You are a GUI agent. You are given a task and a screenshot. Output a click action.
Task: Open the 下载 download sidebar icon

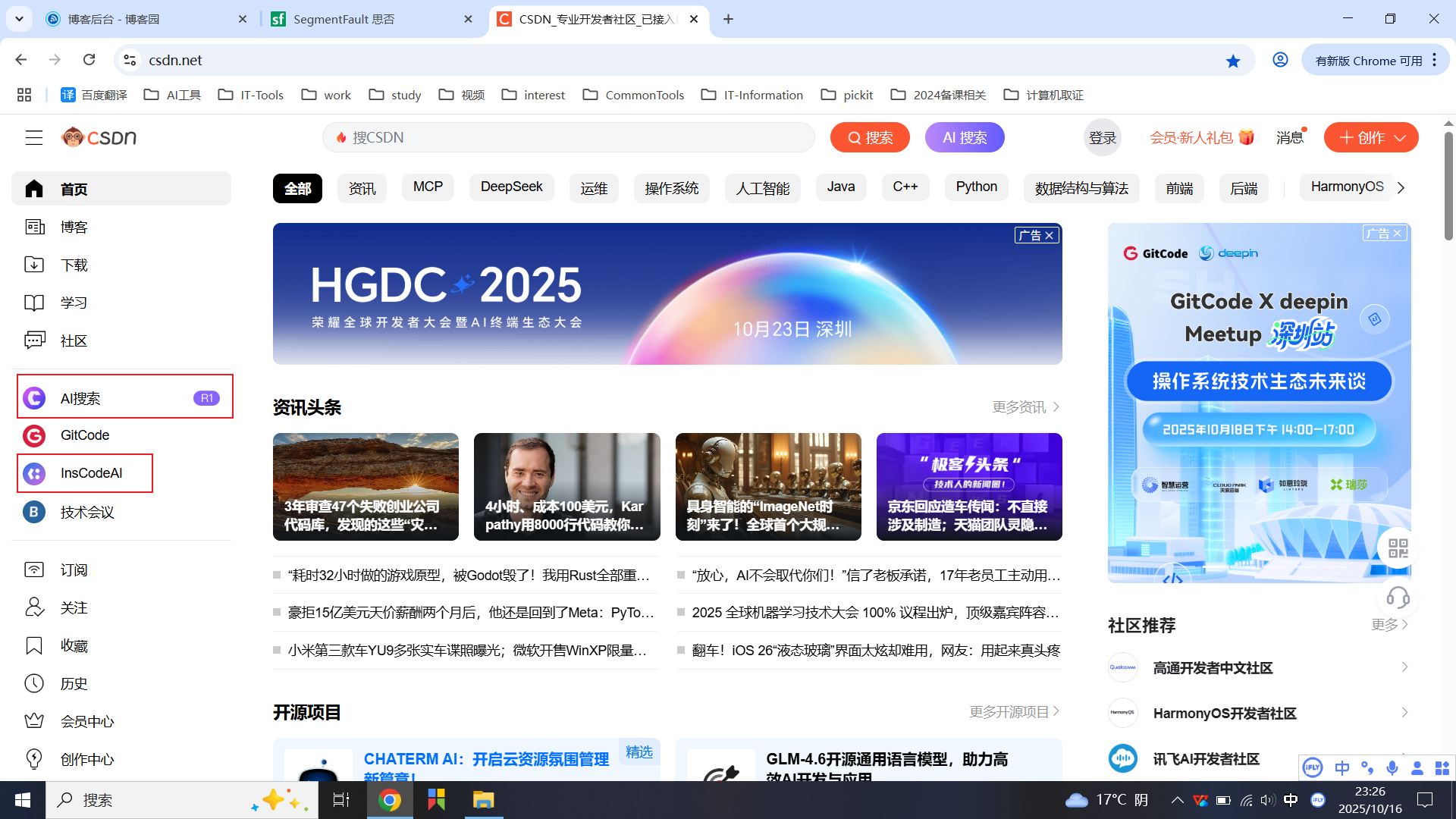[34, 265]
